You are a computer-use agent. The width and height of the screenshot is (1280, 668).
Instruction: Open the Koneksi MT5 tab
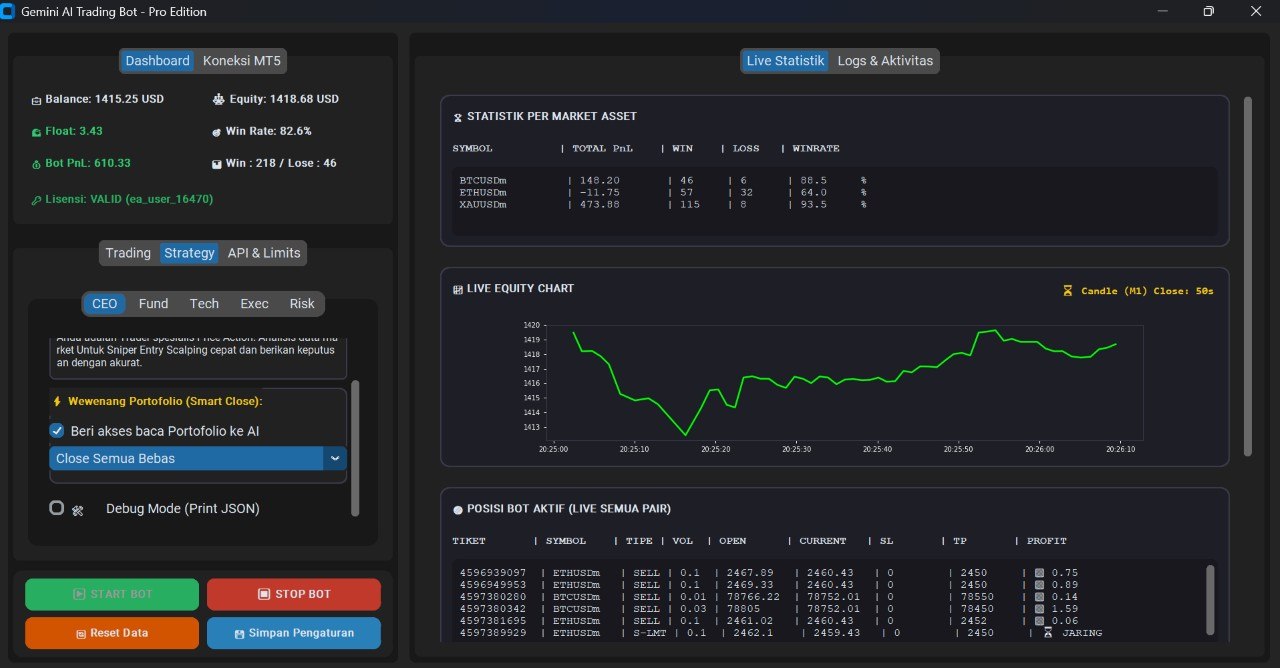click(x=242, y=61)
